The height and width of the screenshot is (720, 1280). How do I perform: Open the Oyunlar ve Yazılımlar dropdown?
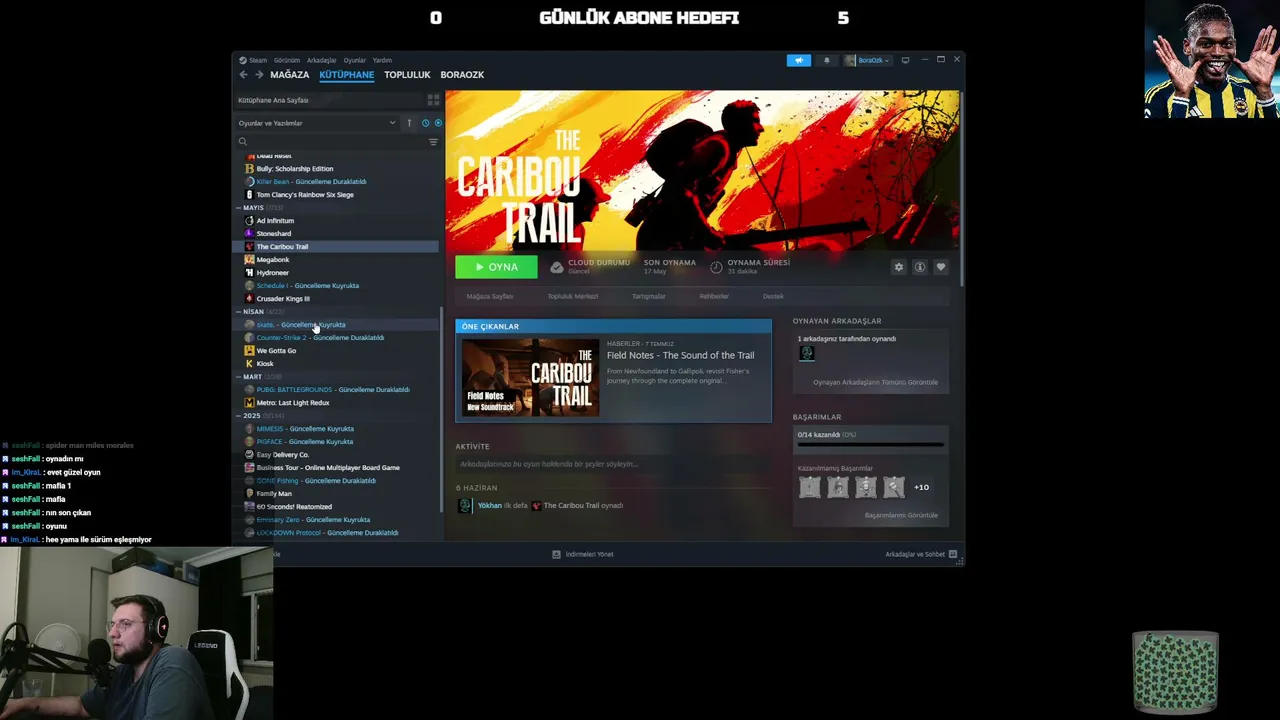pos(316,123)
